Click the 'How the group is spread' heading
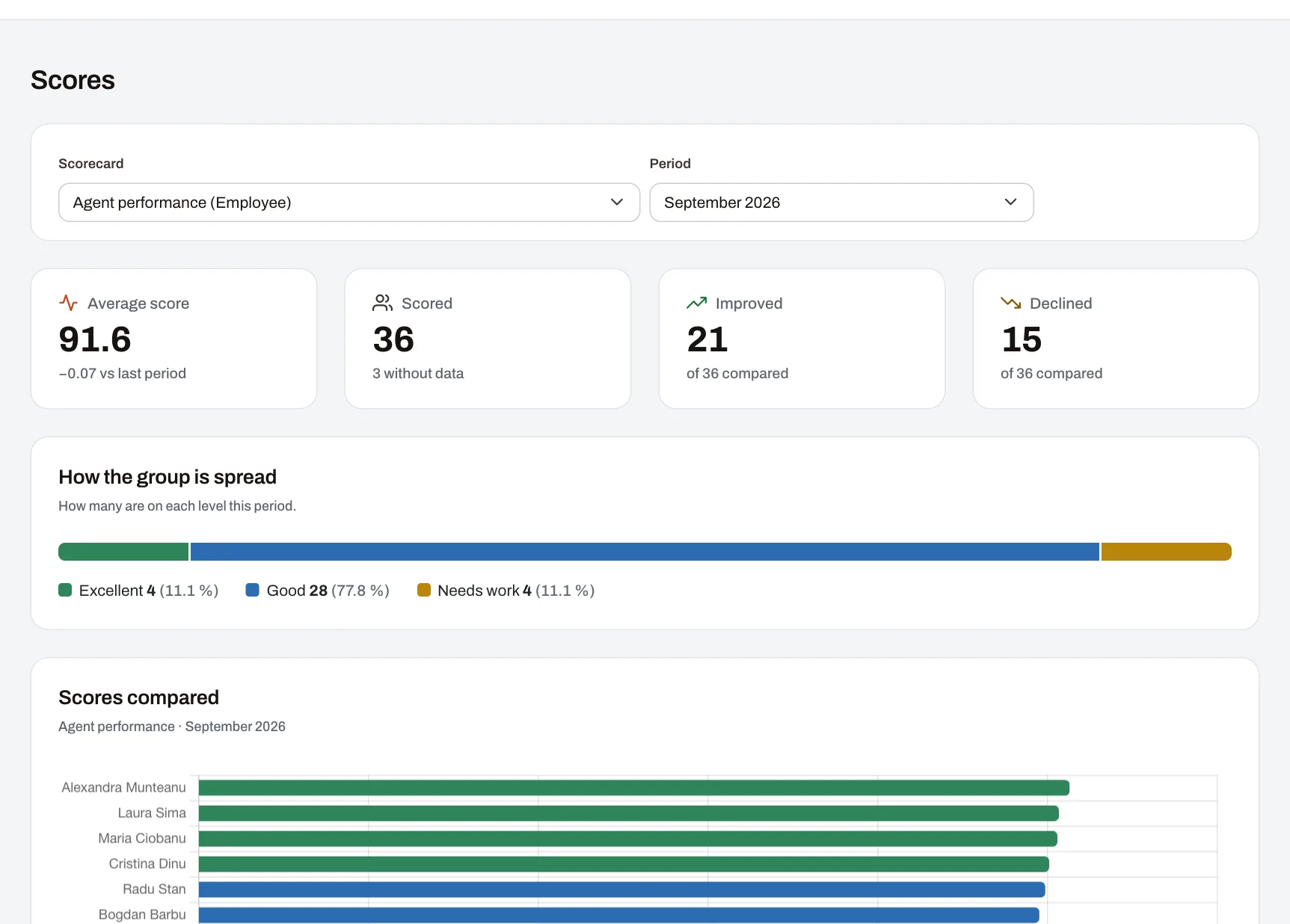Image resolution: width=1290 pixels, height=924 pixels. tap(168, 477)
